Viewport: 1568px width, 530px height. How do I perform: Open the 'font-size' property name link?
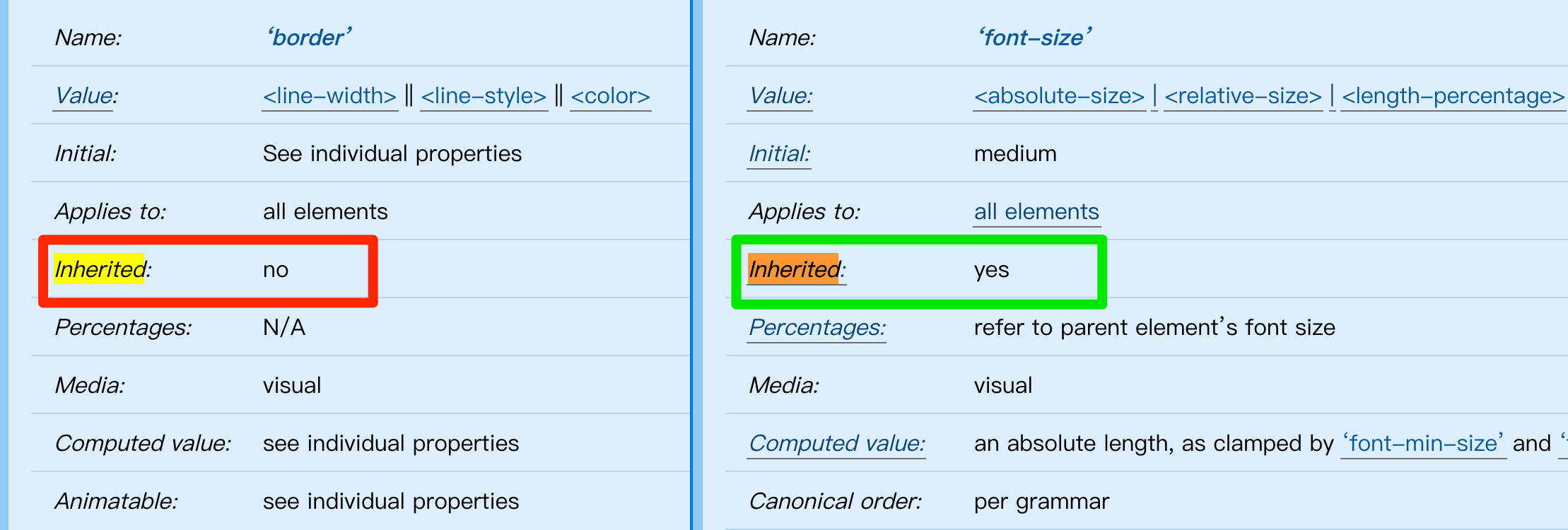pos(1034,37)
